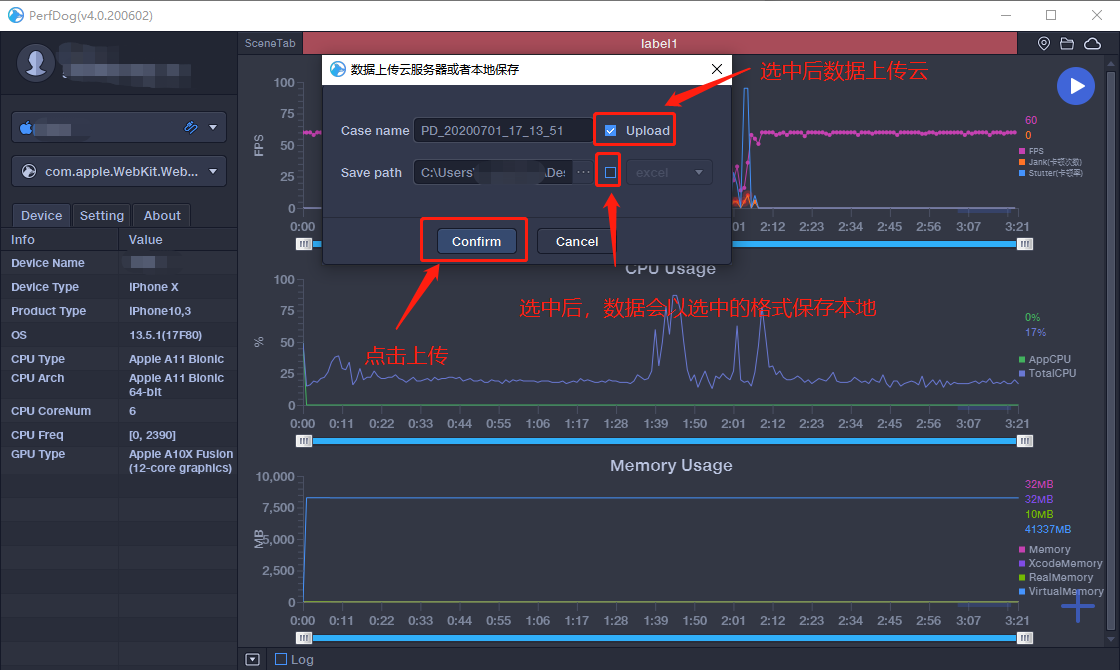Enable the local save checkbox
Image resolution: width=1120 pixels, height=670 pixels.
click(611, 172)
